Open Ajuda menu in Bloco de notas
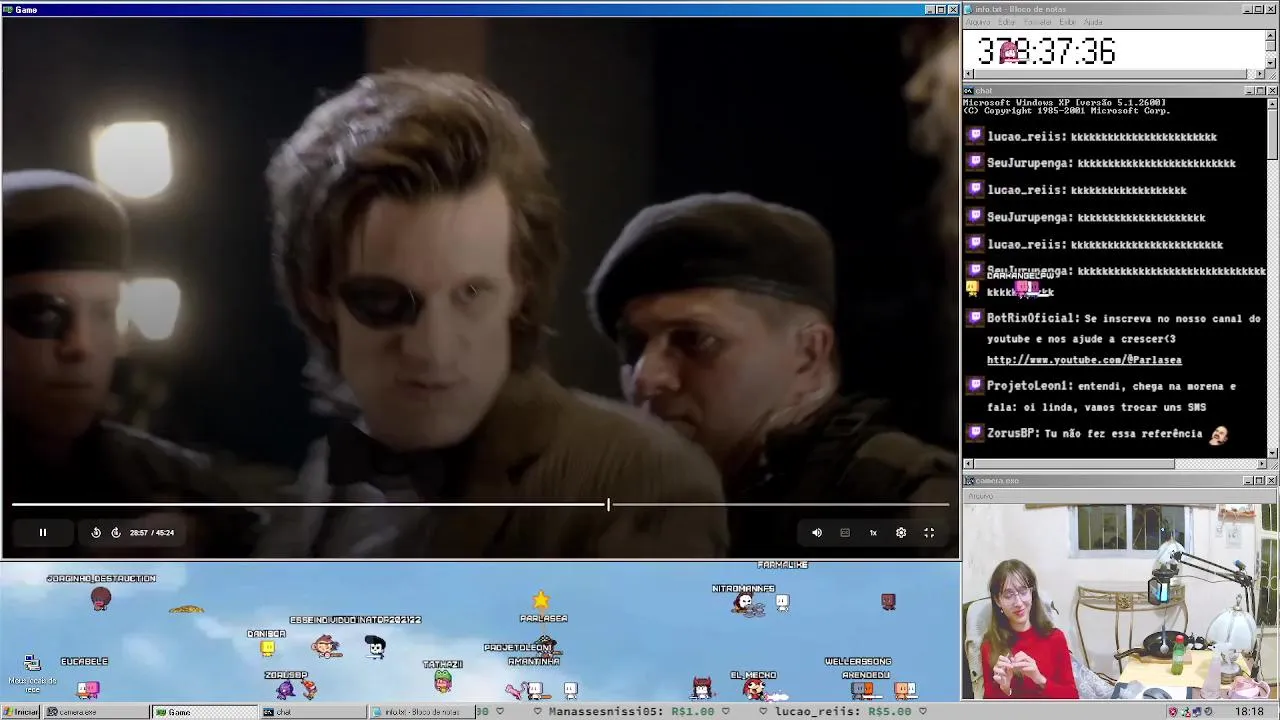1280x720 pixels. click(1094, 22)
